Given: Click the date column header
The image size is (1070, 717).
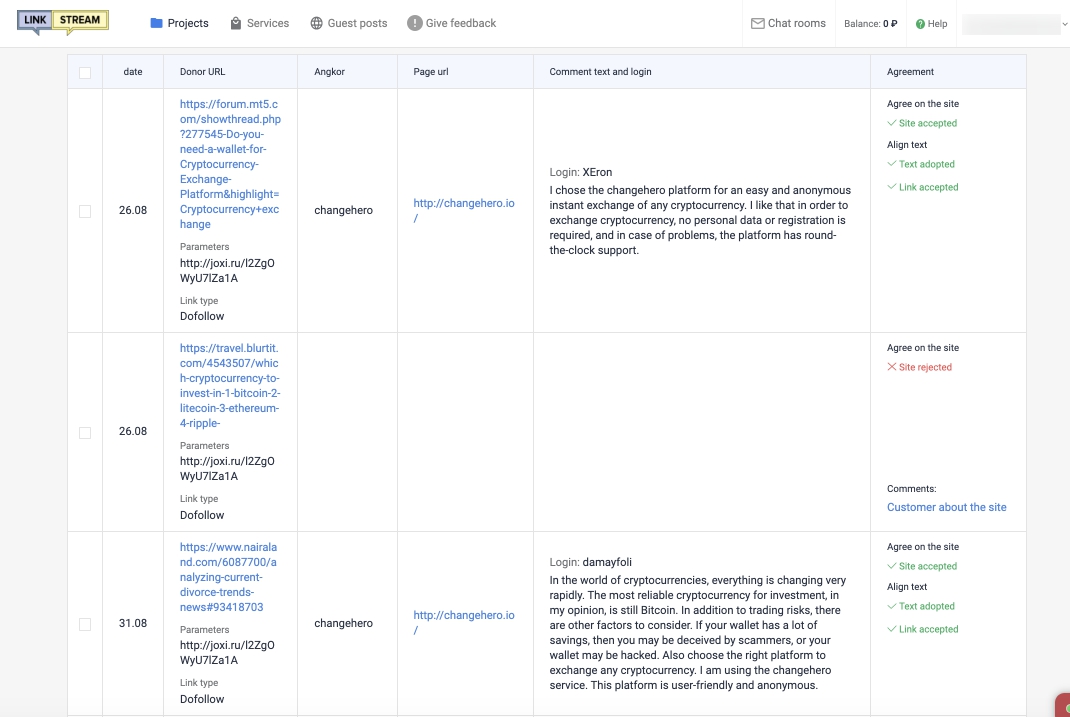Looking at the screenshot, I should pyautogui.click(x=133, y=72).
